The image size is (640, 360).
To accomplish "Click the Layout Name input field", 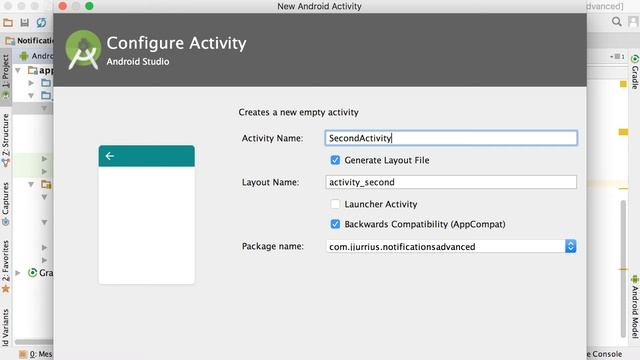I will (x=451, y=182).
